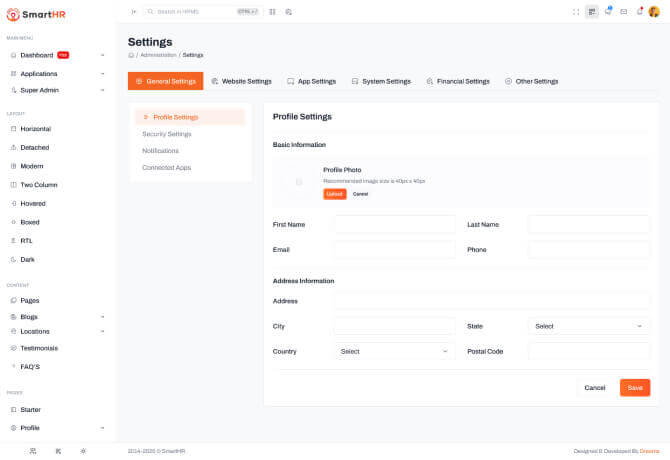Switch to the Financial Settings tab

pos(458,81)
